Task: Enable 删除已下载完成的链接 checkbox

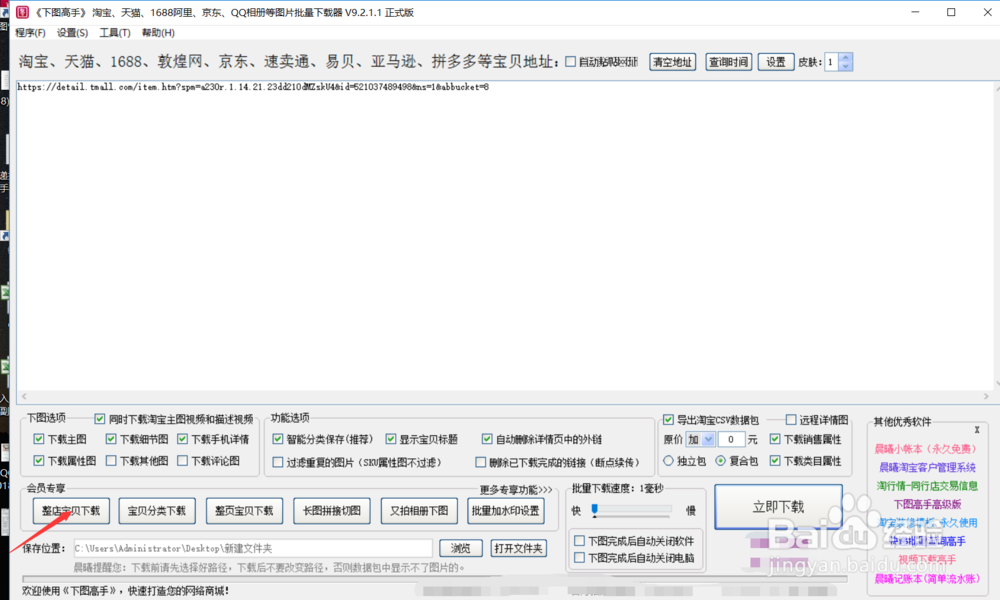Action: tap(480, 462)
